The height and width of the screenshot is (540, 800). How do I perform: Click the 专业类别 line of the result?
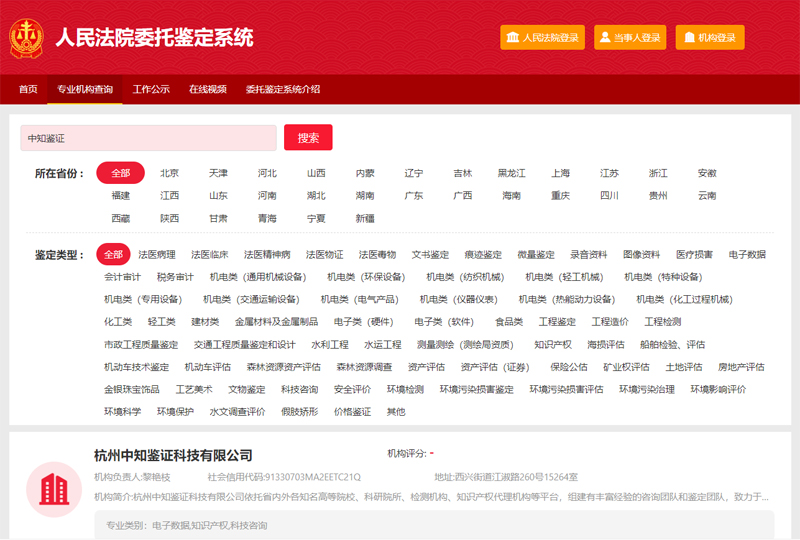[186, 525]
